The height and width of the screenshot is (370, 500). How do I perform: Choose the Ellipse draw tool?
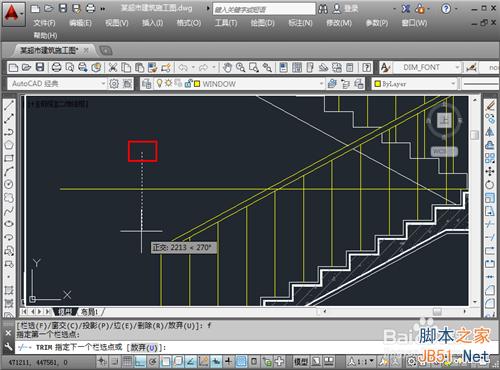9,223
